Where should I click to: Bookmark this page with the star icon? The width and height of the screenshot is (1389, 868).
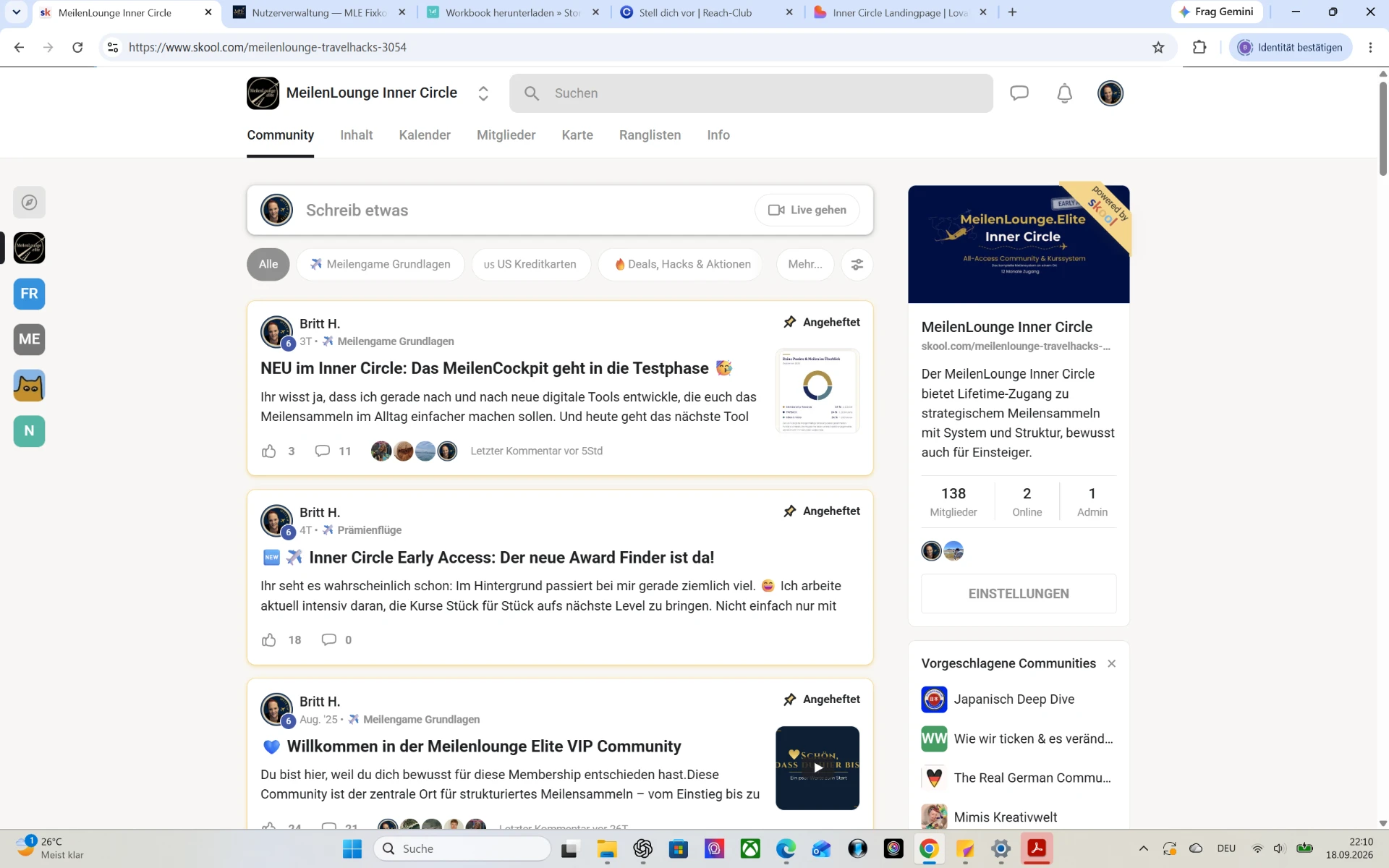[x=1158, y=48]
